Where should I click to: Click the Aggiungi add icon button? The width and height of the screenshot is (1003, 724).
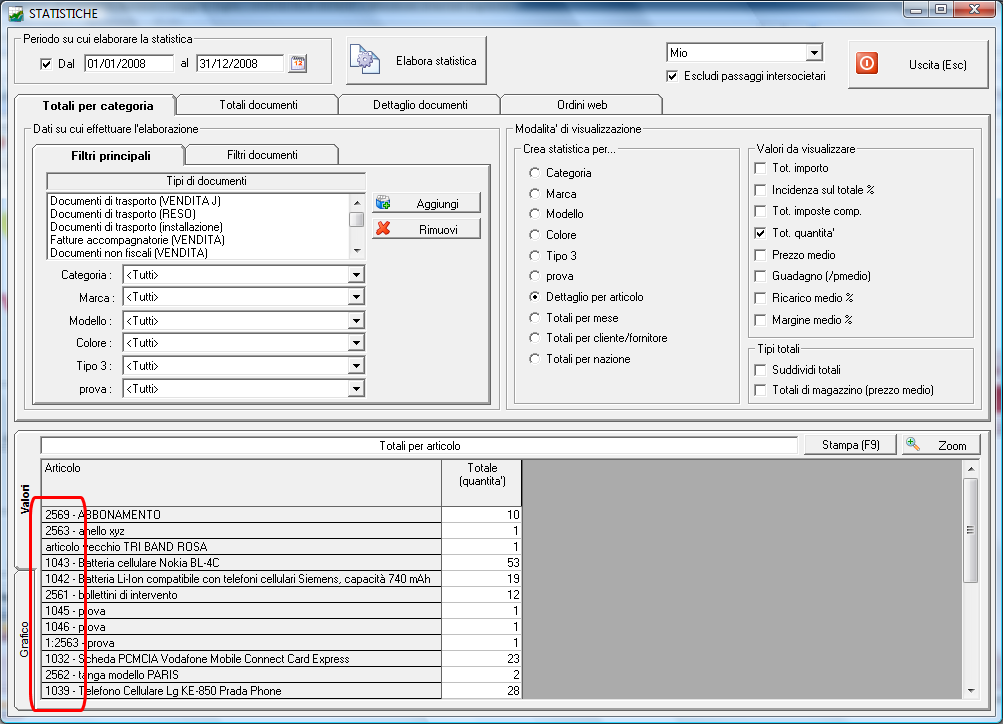click(383, 203)
